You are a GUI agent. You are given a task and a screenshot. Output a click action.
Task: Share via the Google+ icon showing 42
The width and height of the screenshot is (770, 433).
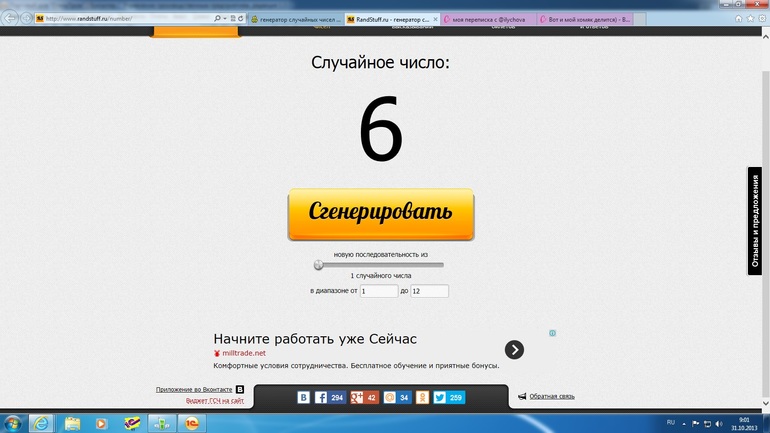[x=364, y=397]
